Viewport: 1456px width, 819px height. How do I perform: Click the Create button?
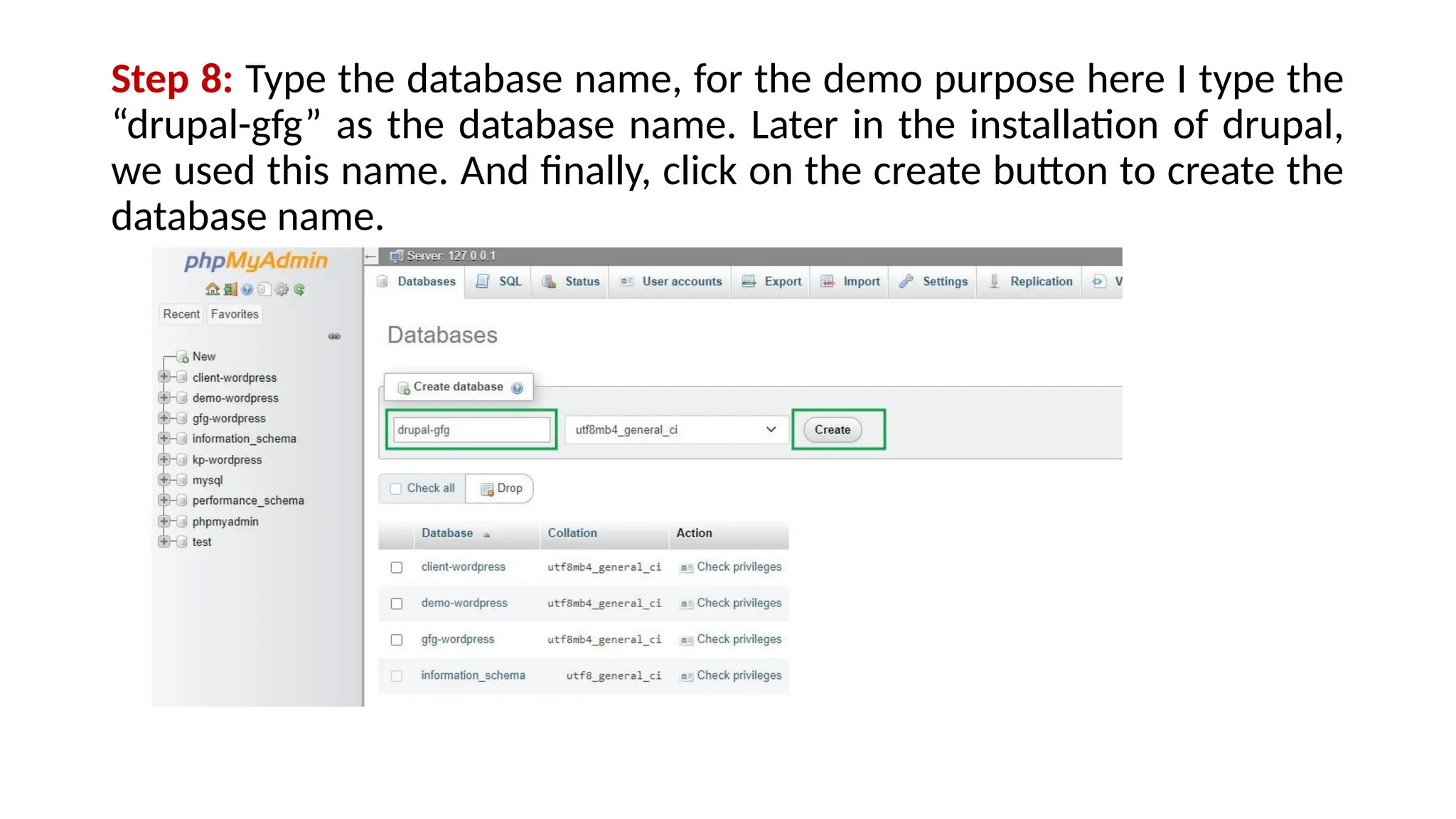click(832, 429)
